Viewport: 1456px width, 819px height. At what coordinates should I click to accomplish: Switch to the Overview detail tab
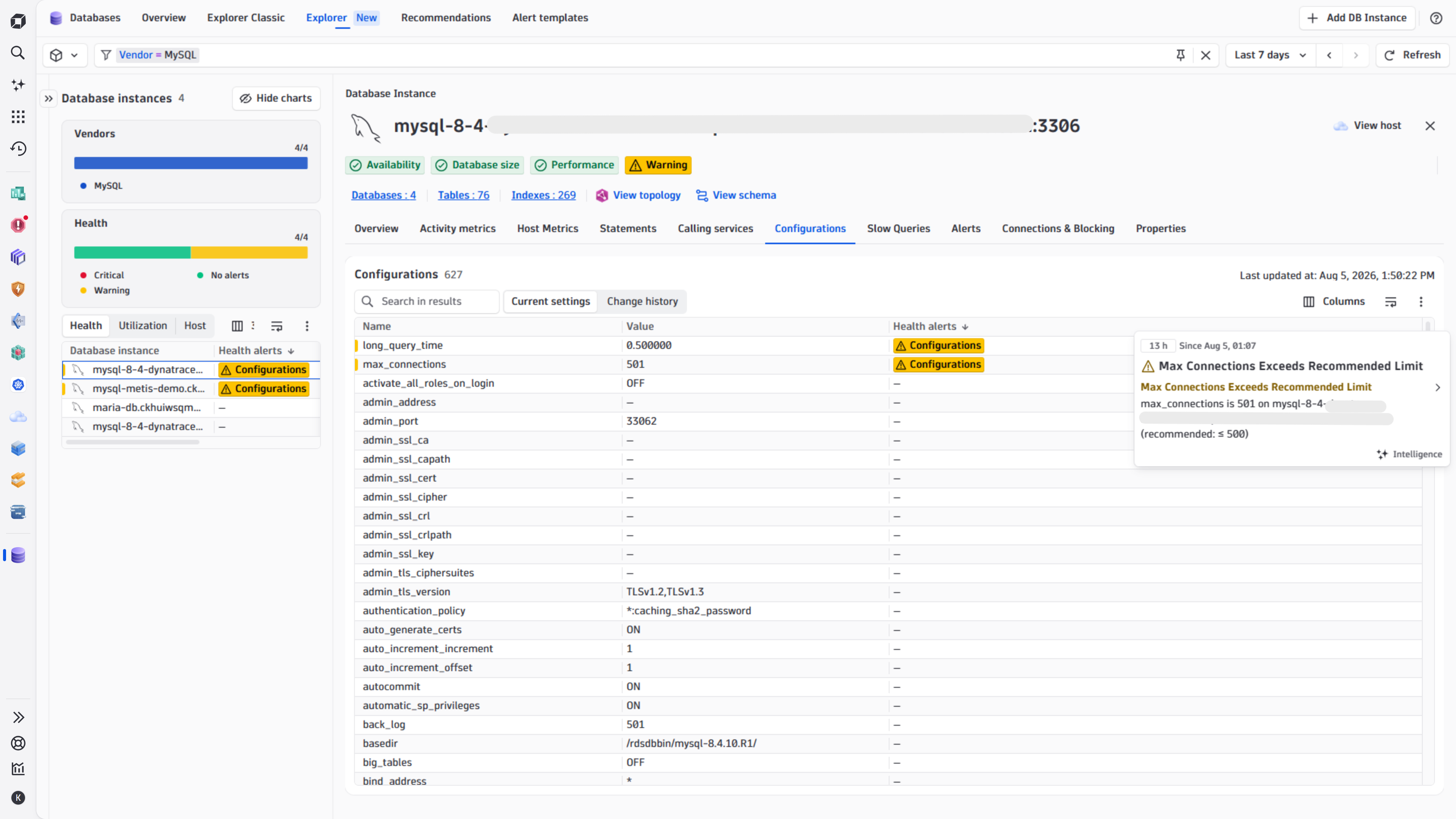click(376, 228)
